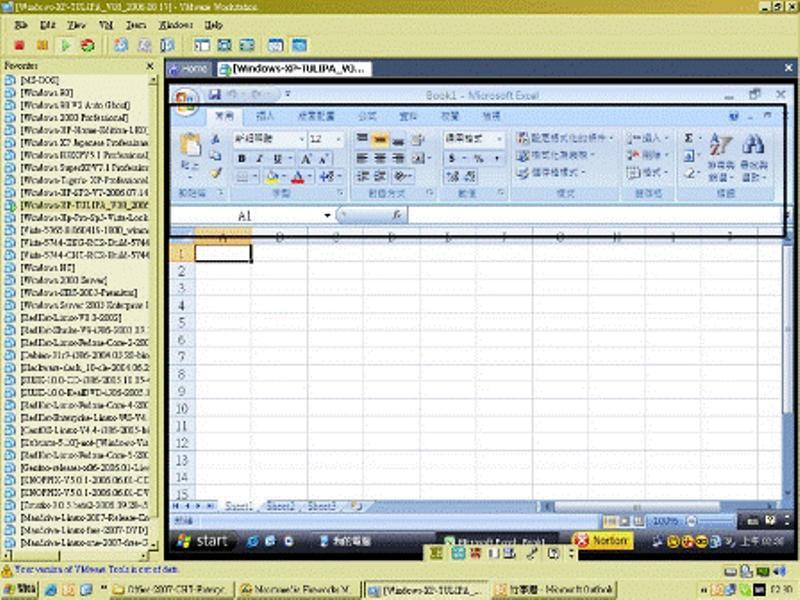
Task: Click the Format Painter brush icon
Action: (216, 173)
